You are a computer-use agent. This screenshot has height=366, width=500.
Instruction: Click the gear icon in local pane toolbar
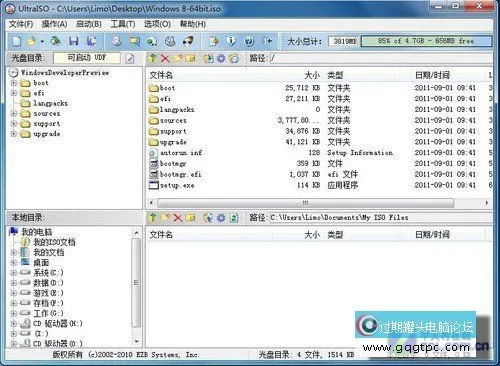221,218
